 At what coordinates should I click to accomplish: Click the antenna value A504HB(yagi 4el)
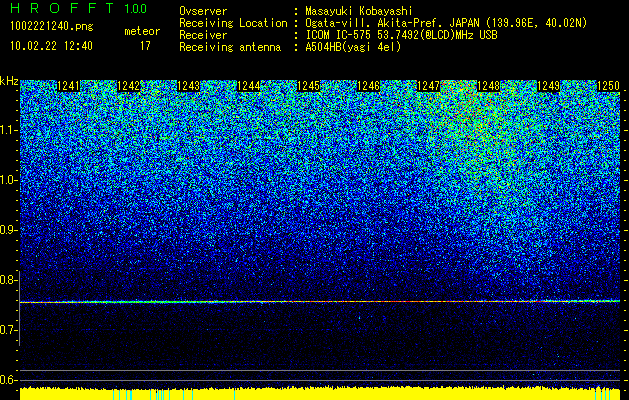pos(353,47)
